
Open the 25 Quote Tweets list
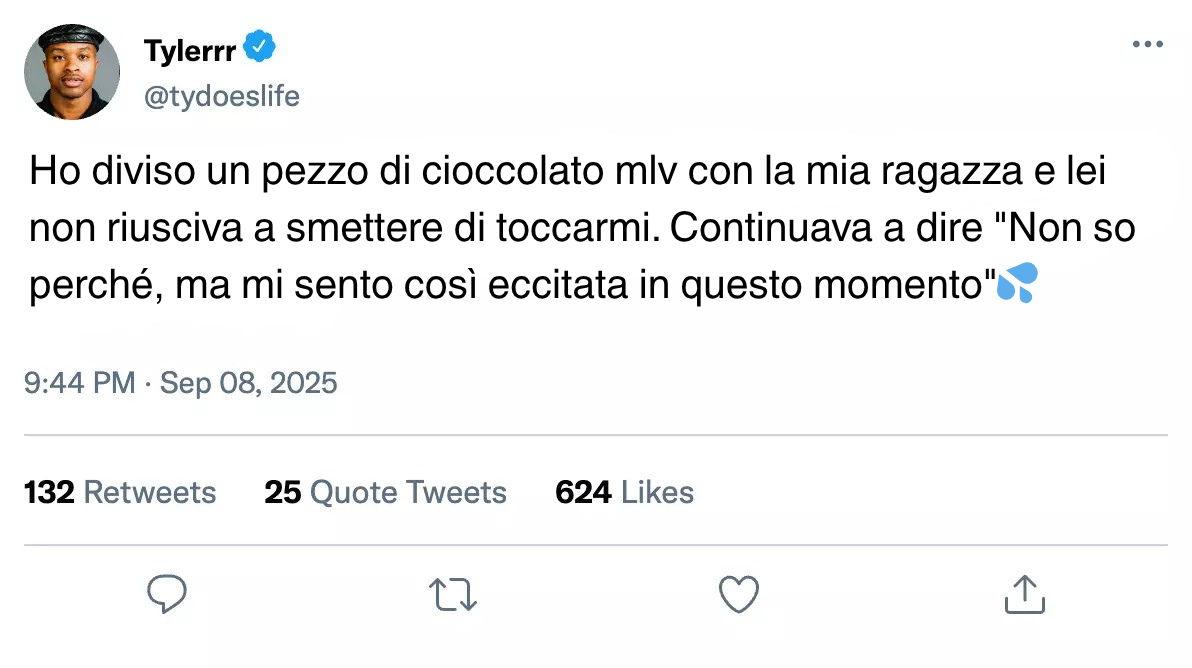click(x=385, y=492)
